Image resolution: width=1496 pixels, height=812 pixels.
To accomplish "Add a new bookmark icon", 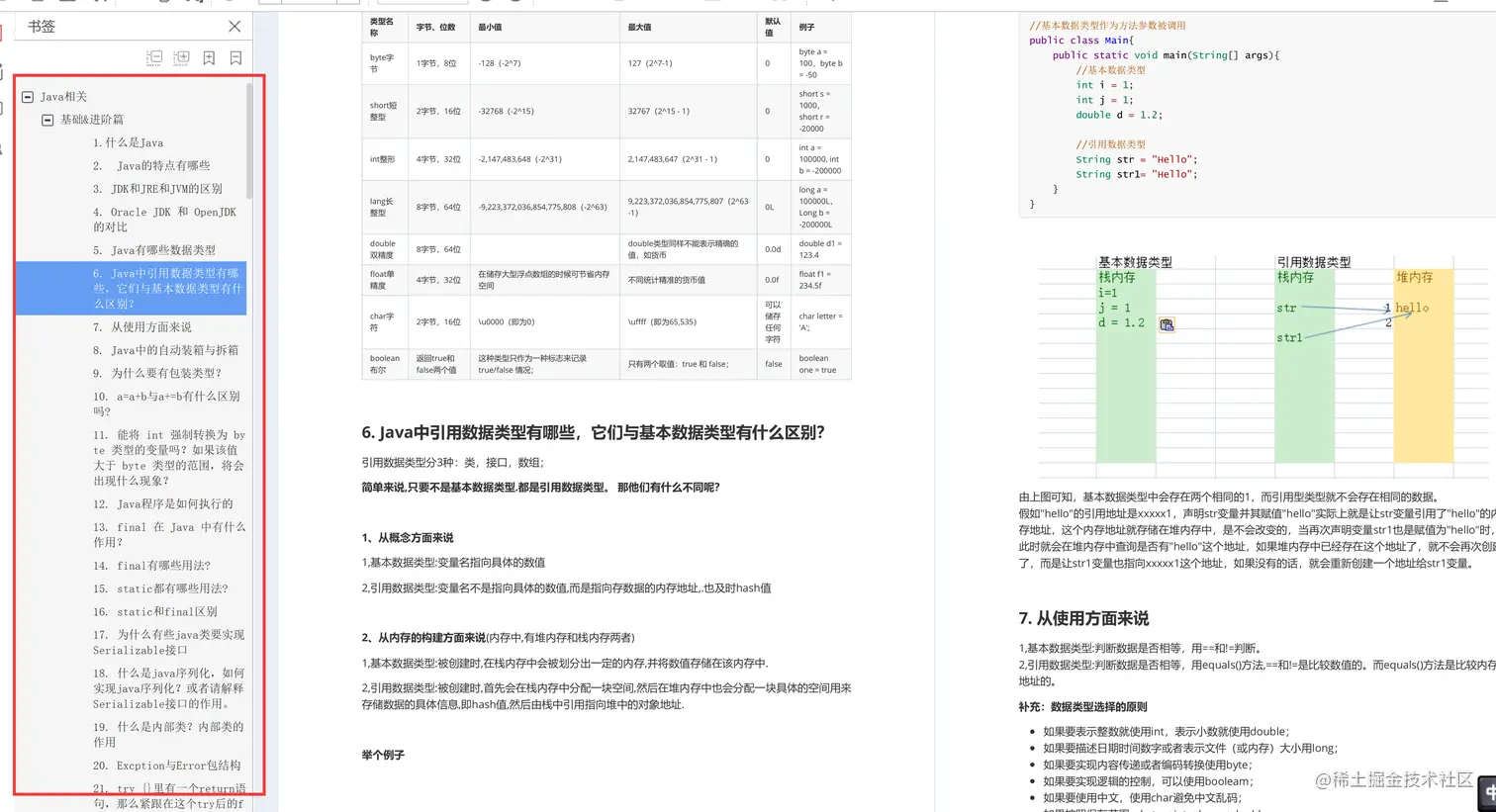I will click(209, 58).
